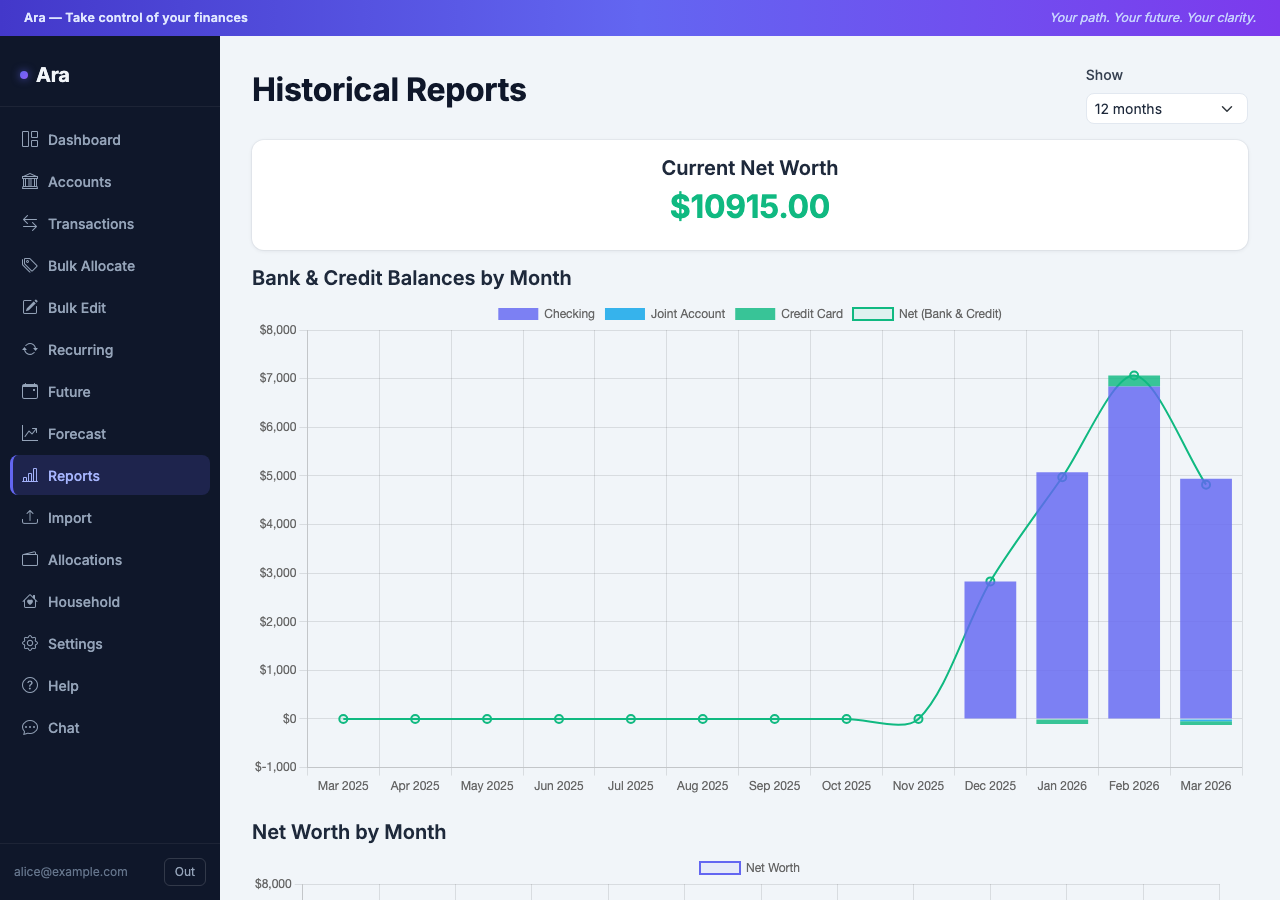The height and width of the screenshot is (900, 1280).
Task: Click the Current Net Worth $10915.00 value
Action: click(750, 206)
